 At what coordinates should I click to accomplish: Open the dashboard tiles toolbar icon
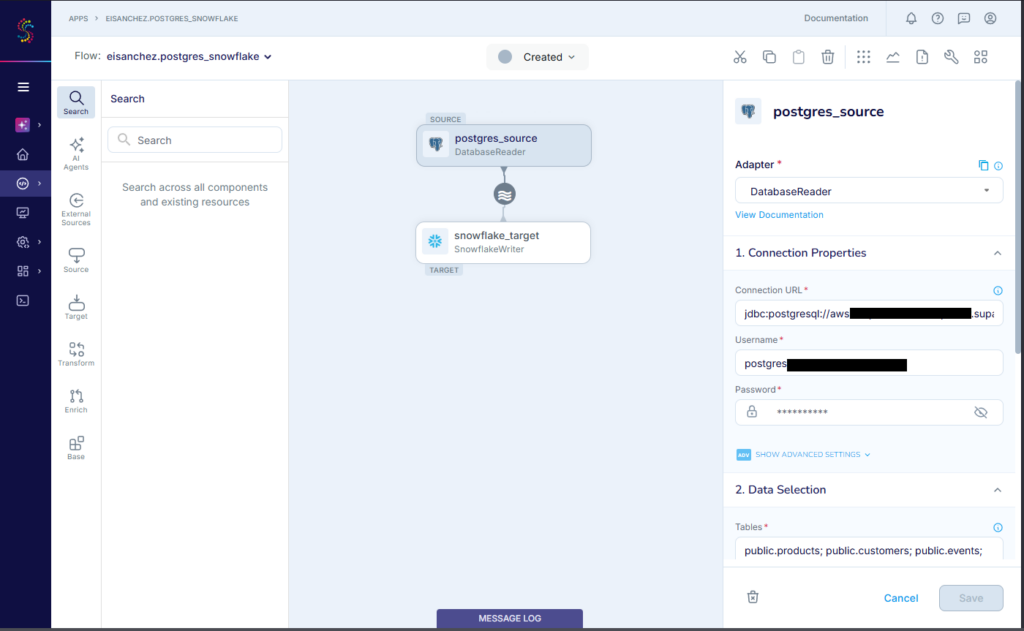click(980, 57)
